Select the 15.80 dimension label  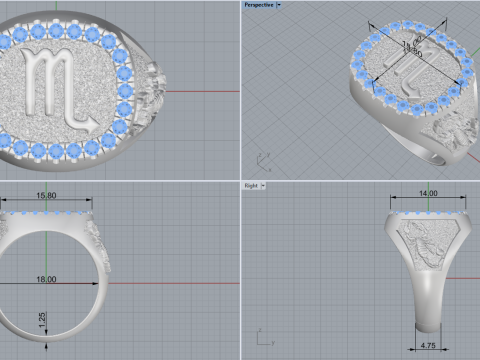coord(46,196)
